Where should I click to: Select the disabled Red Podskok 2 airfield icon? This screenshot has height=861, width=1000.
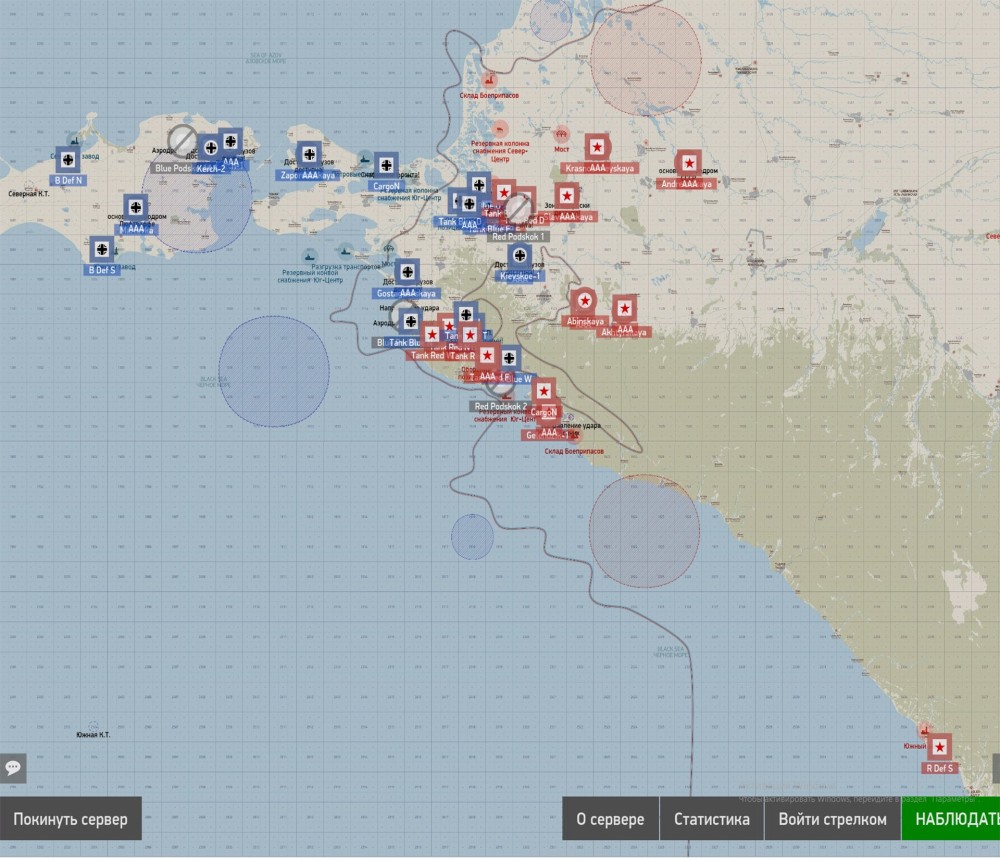click(x=501, y=384)
